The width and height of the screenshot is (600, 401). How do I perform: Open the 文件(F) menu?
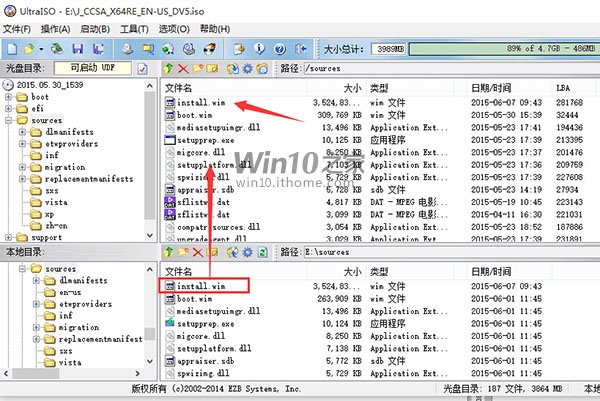(x=18, y=29)
